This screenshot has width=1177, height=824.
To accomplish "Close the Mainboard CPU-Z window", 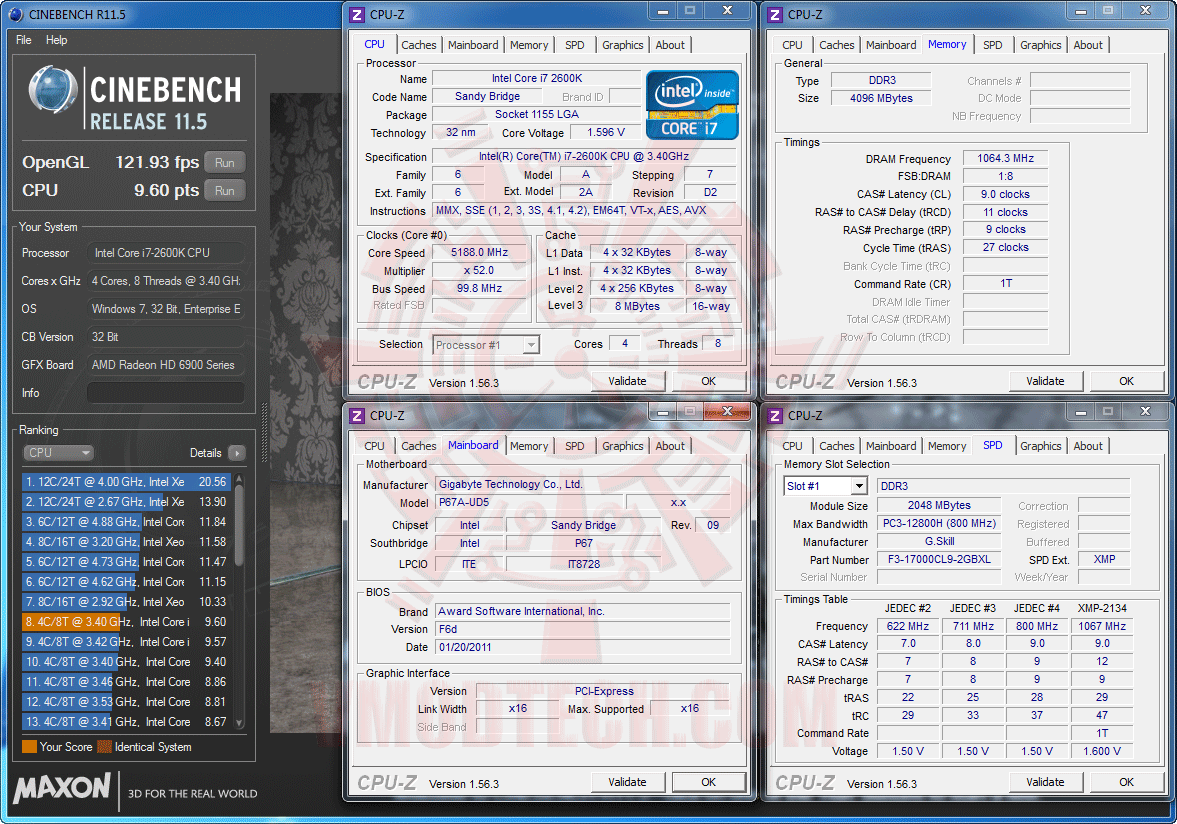I will click(x=727, y=411).
